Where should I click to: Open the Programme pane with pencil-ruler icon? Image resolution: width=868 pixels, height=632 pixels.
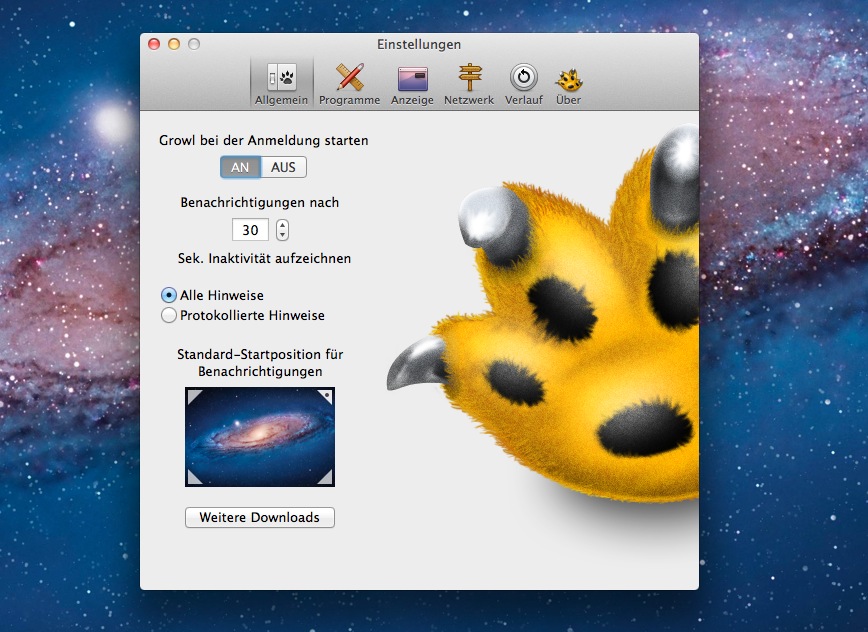[x=349, y=84]
